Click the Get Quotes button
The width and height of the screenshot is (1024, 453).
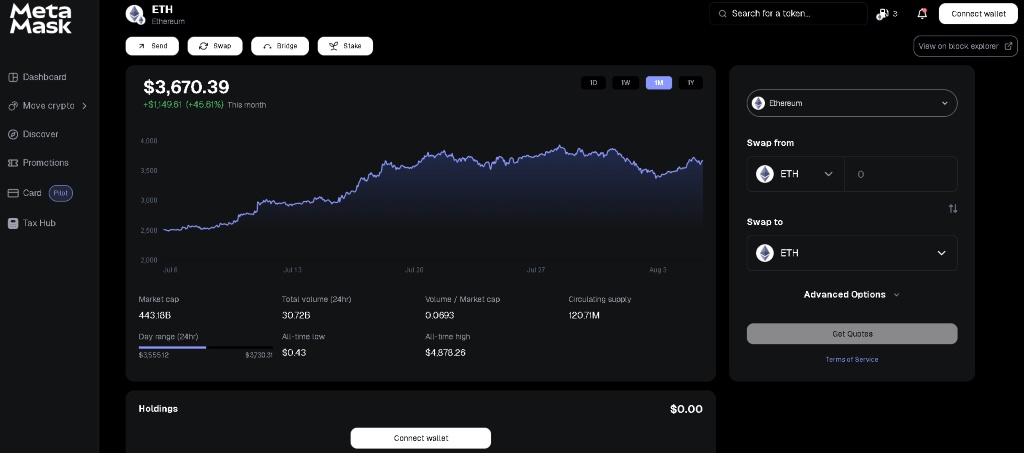click(x=852, y=334)
